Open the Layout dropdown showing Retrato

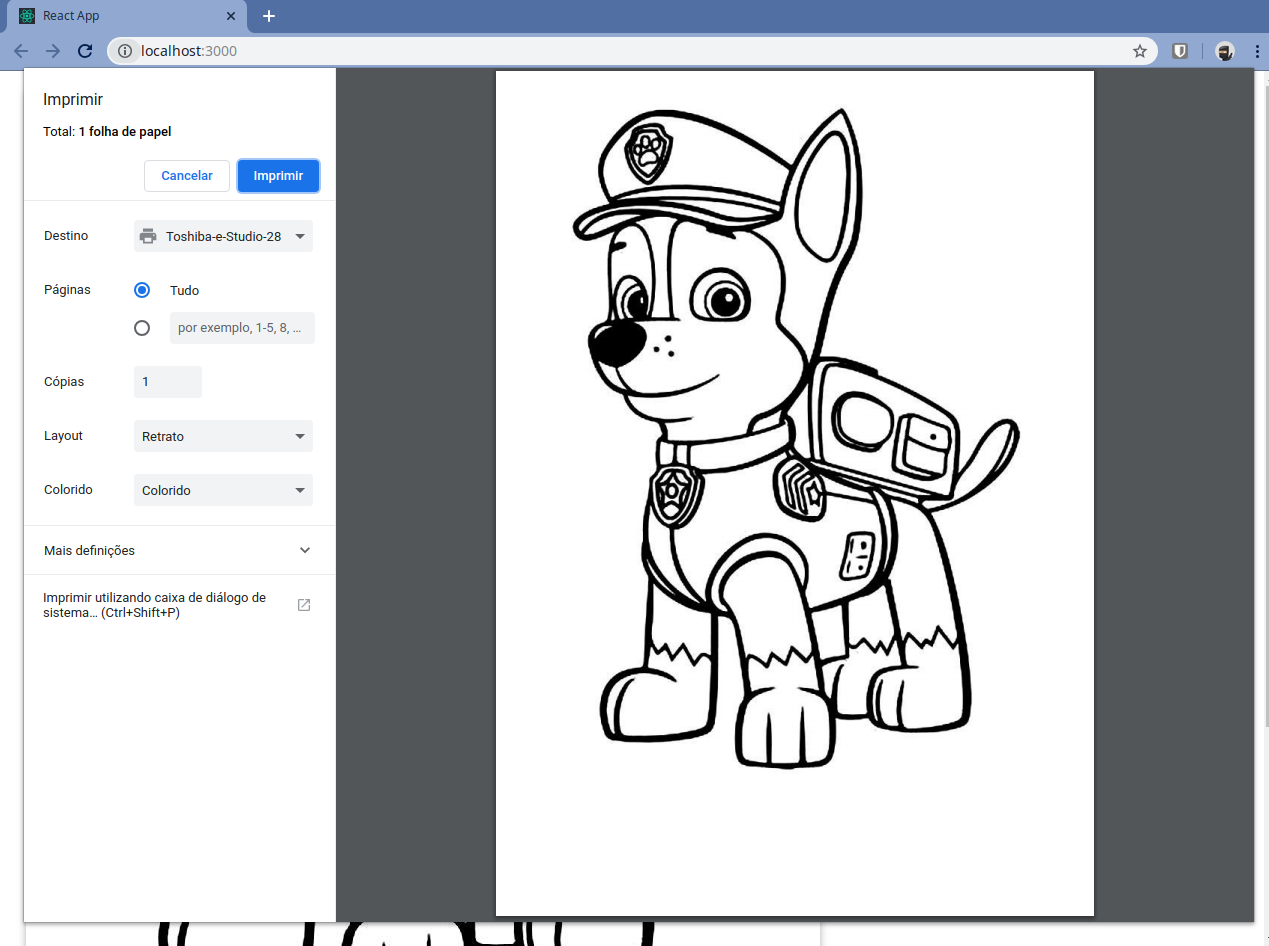point(223,436)
